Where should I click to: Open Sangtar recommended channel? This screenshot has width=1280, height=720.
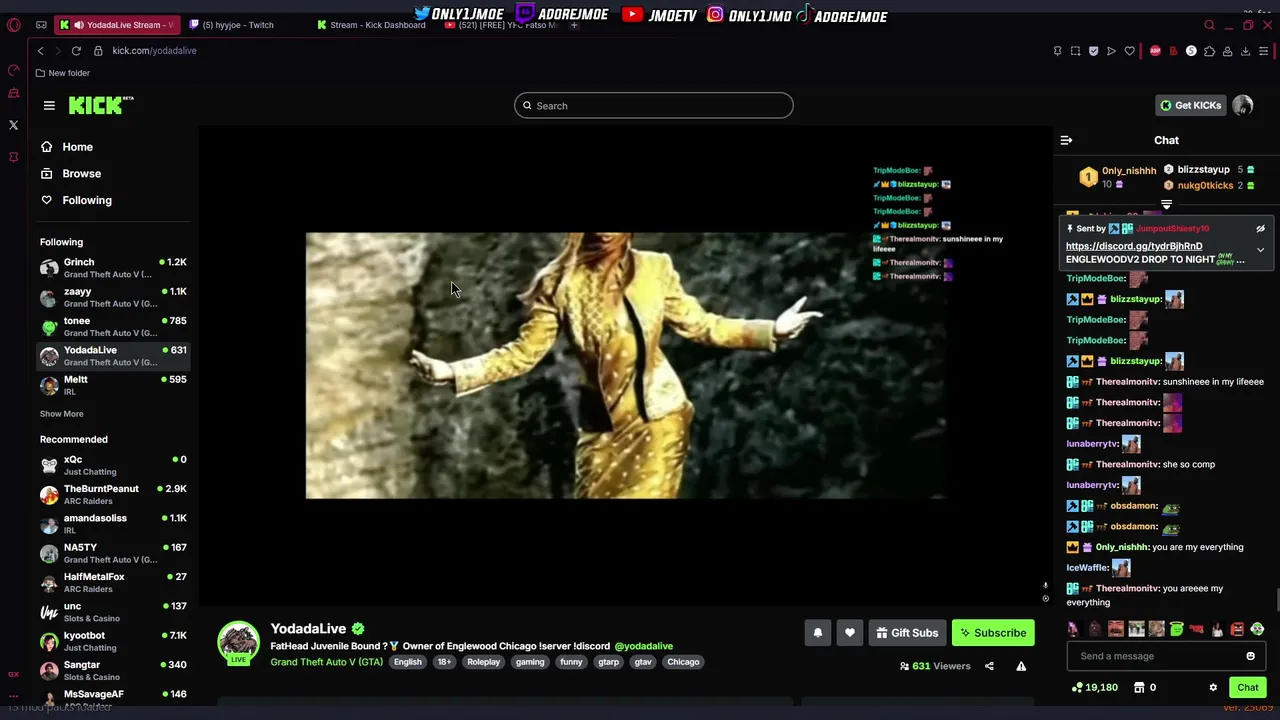(113, 670)
